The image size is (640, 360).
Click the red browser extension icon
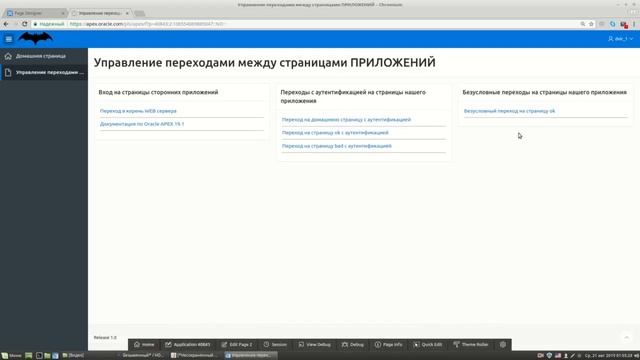tap(624, 24)
